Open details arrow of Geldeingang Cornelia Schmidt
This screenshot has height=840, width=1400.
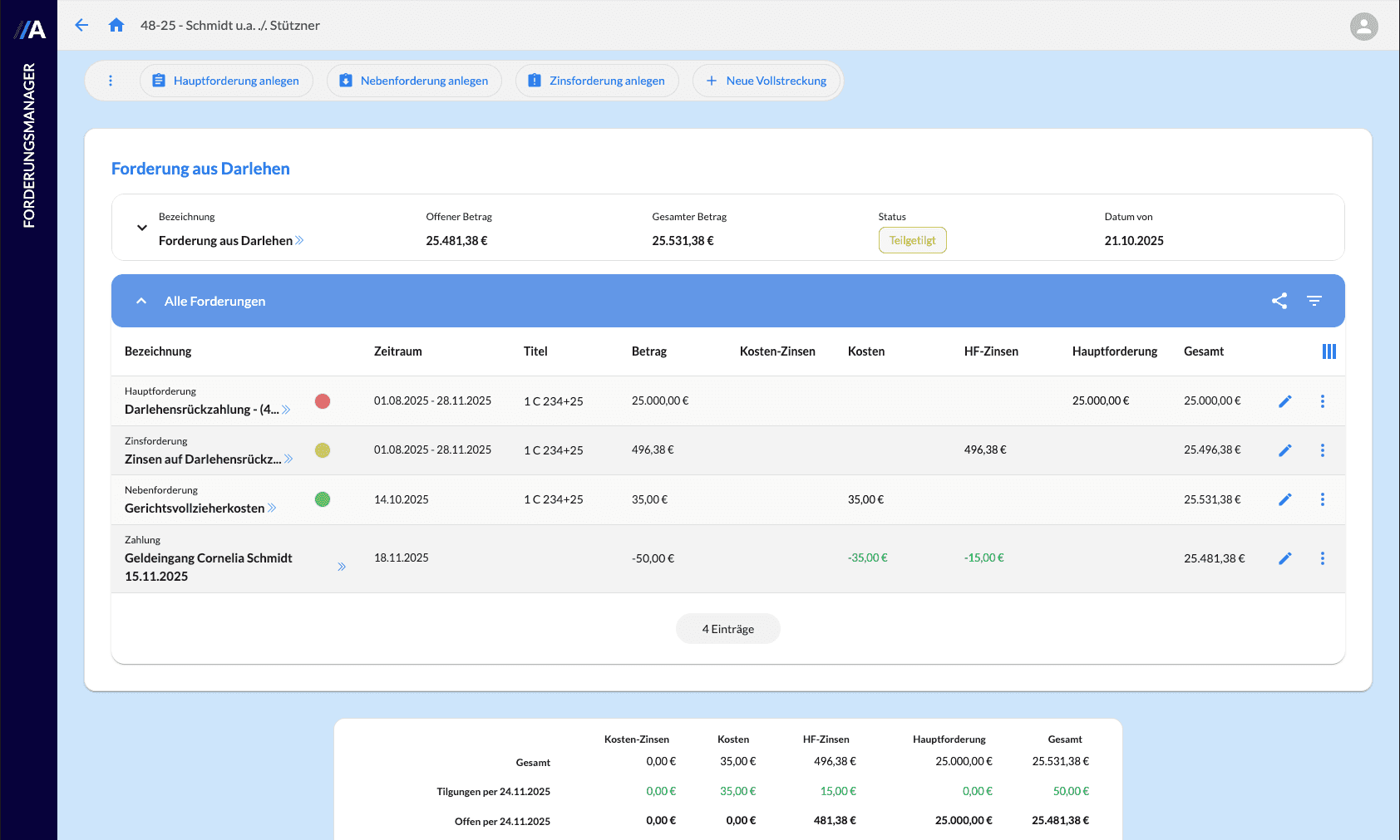[342, 567]
